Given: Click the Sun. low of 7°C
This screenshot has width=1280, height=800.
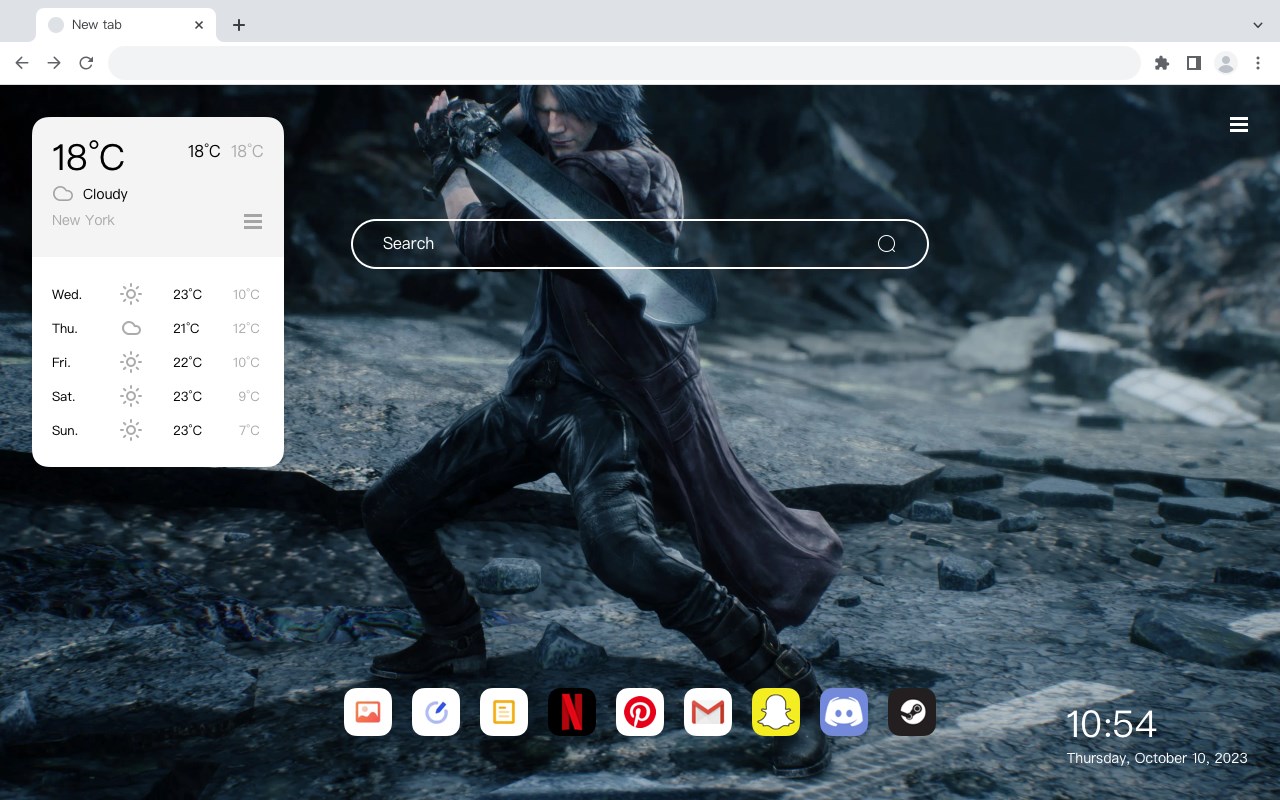Looking at the screenshot, I should [249, 430].
